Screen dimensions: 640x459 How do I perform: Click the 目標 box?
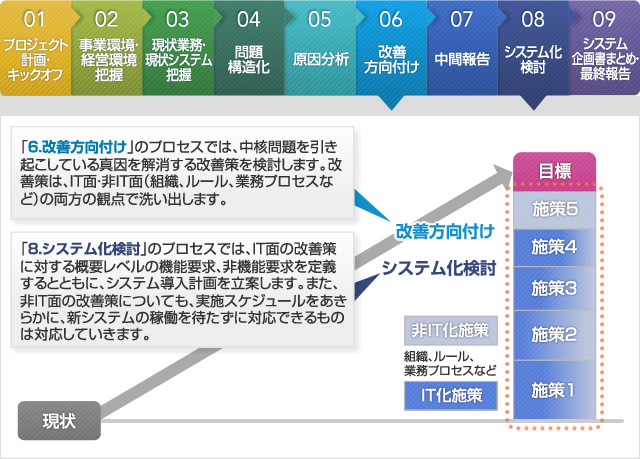(554, 171)
